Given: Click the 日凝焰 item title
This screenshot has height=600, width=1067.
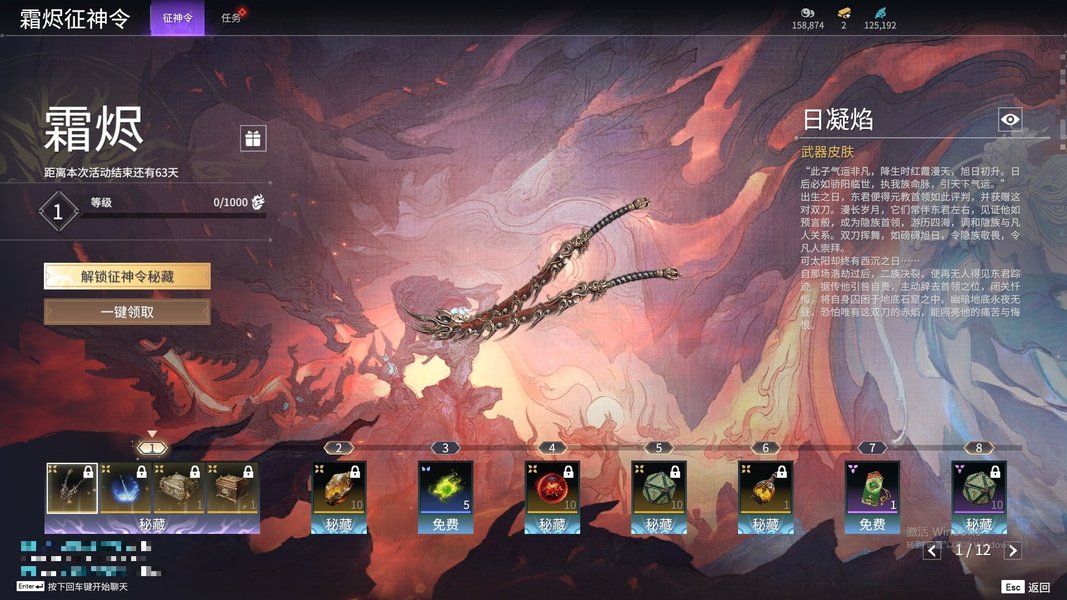Looking at the screenshot, I should (x=838, y=120).
